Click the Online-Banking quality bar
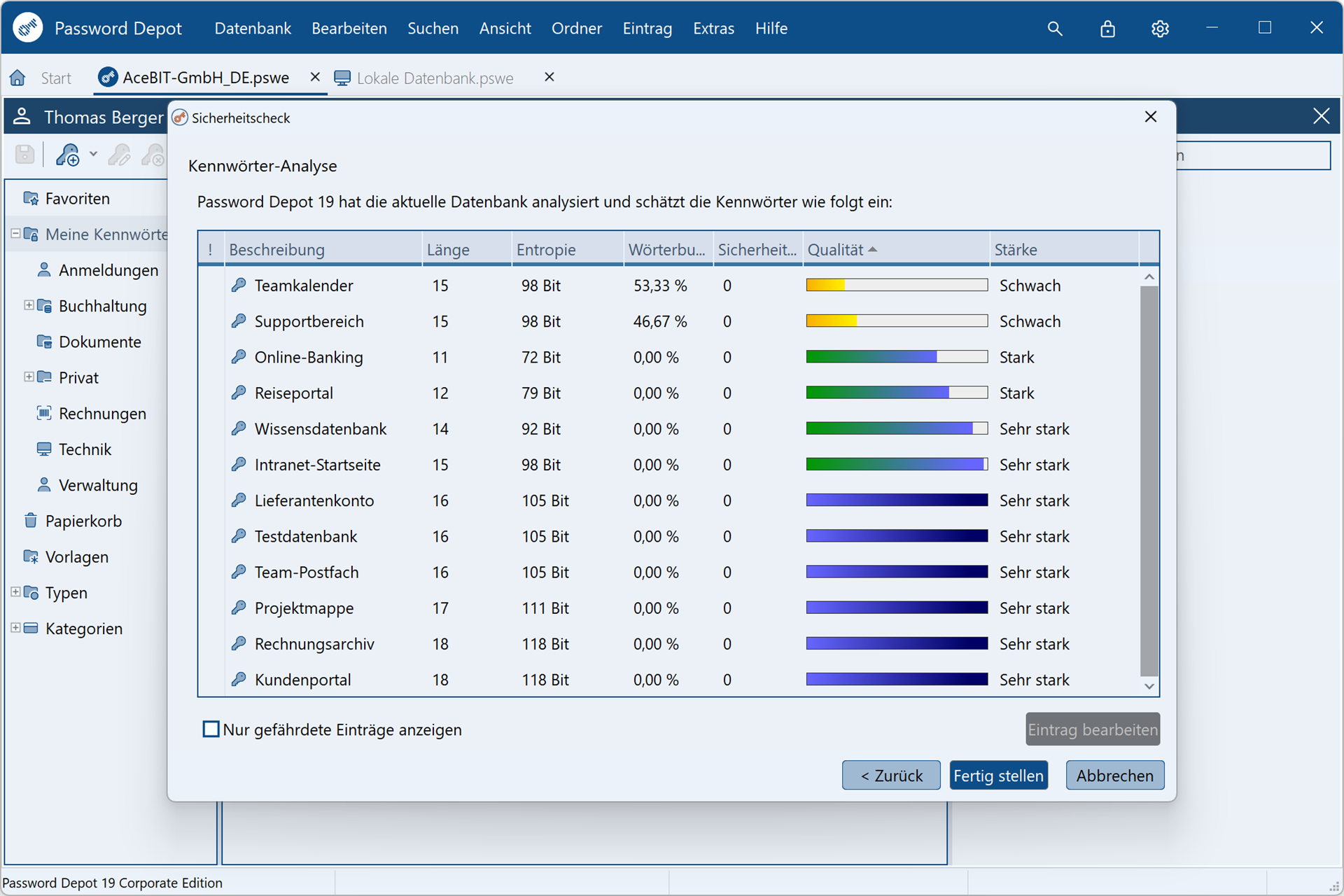This screenshot has height=896, width=1344. point(897,356)
